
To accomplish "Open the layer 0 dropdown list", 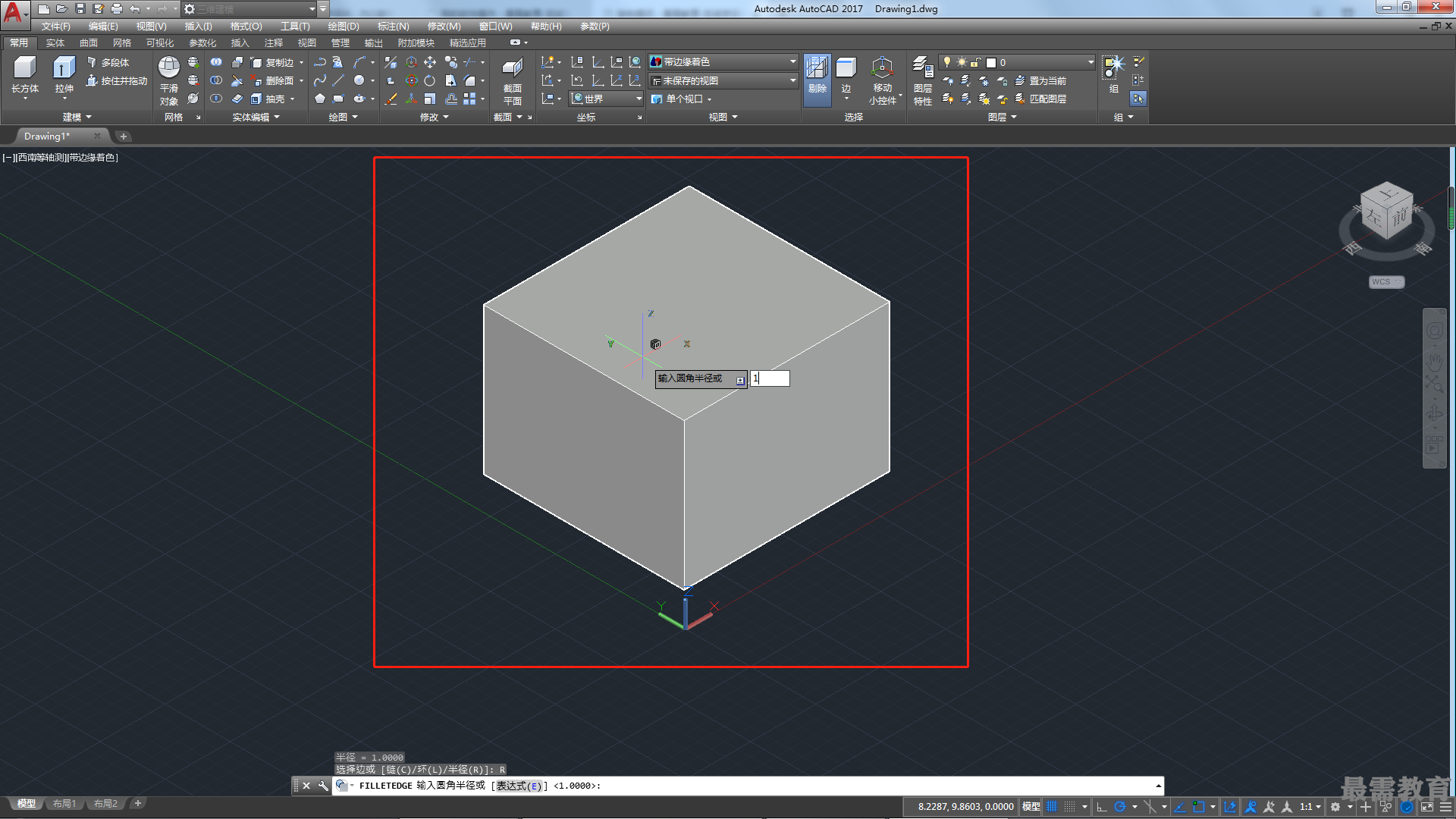I will click(1018, 62).
